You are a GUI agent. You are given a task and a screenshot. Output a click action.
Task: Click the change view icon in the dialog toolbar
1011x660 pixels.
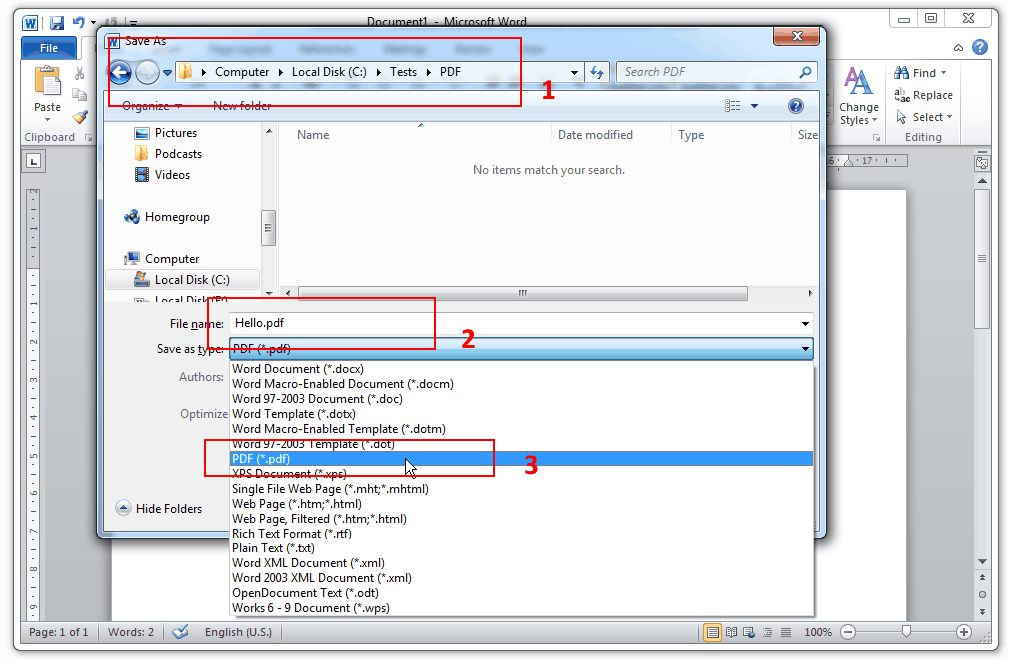coord(732,106)
